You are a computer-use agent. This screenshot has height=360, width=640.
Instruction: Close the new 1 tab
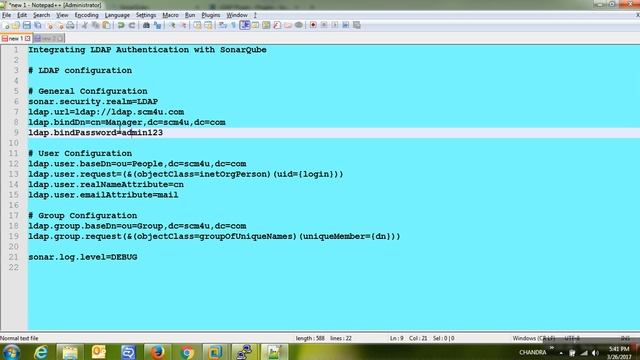tap(28, 38)
